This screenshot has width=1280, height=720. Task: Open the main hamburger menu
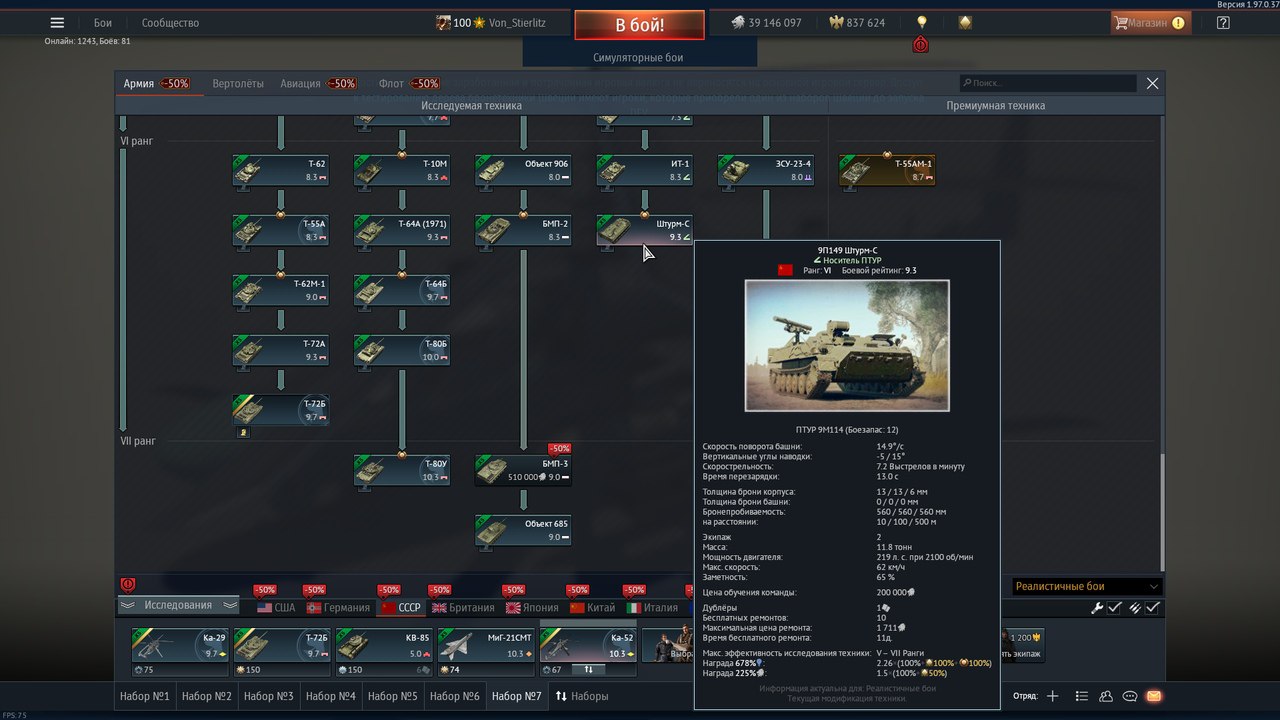[57, 23]
